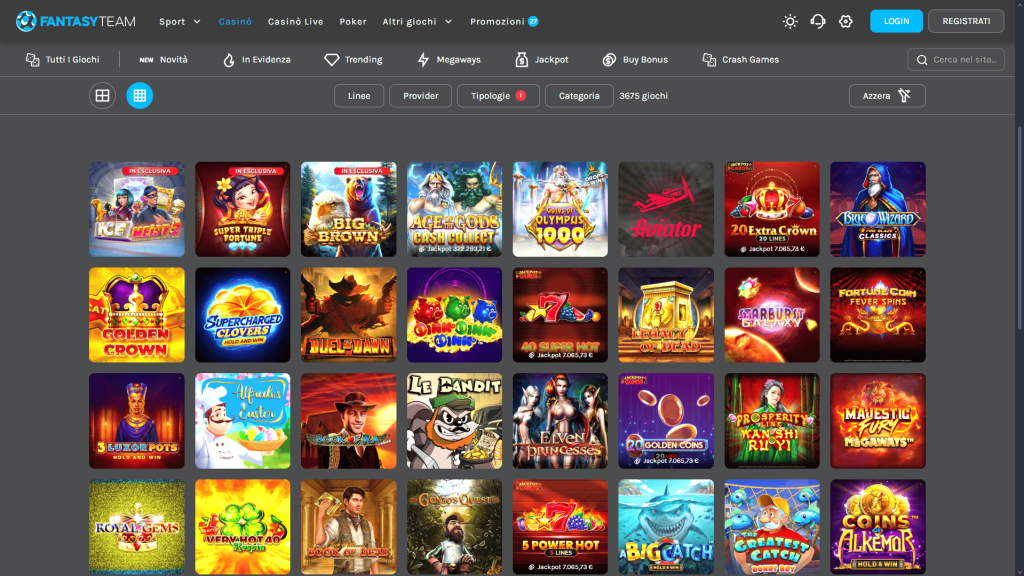Open support via the headset icon
This screenshot has height=576, width=1024.
[817, 20]
